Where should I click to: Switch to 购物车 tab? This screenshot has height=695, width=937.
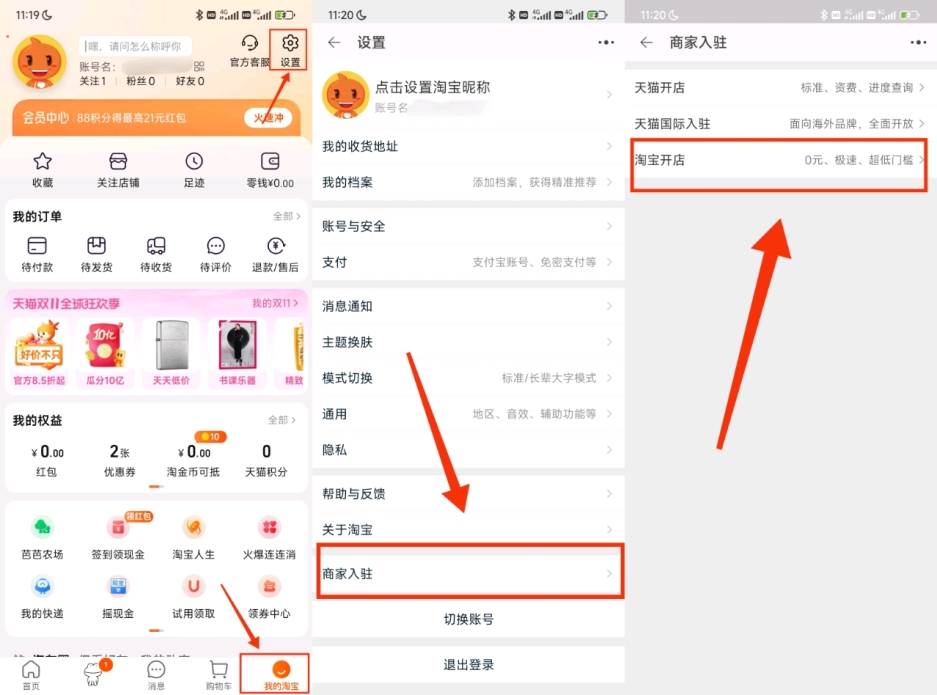point(219,675)
